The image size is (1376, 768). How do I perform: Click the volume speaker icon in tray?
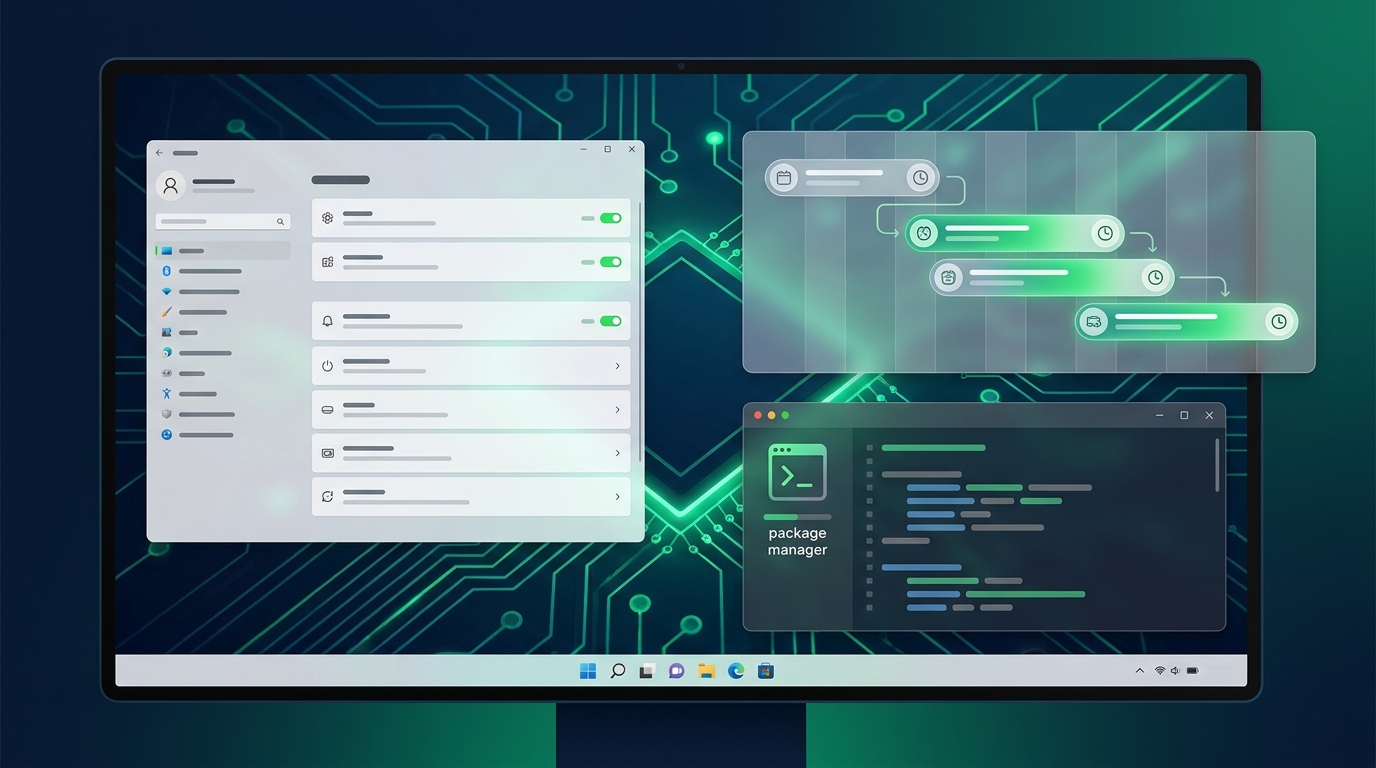click(x=1175, y=671)
